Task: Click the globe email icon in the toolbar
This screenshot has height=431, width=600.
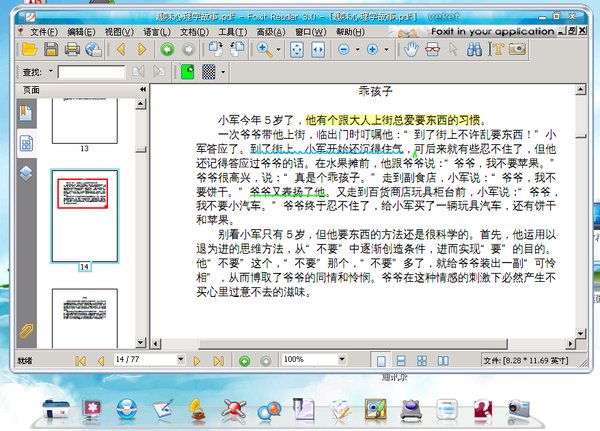Action: (x=93, y=49)
